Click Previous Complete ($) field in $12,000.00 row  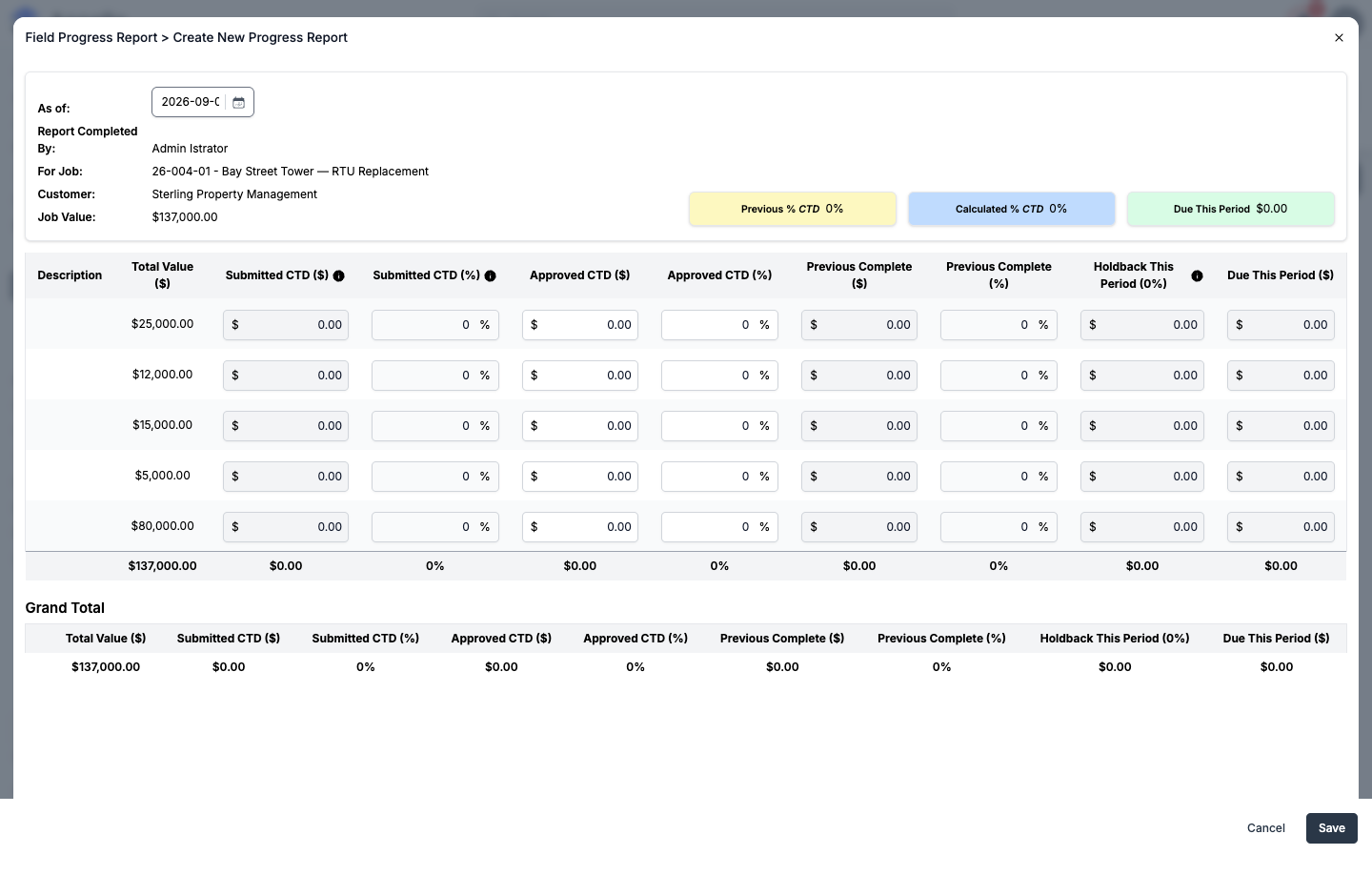click(x=859, y=376)
